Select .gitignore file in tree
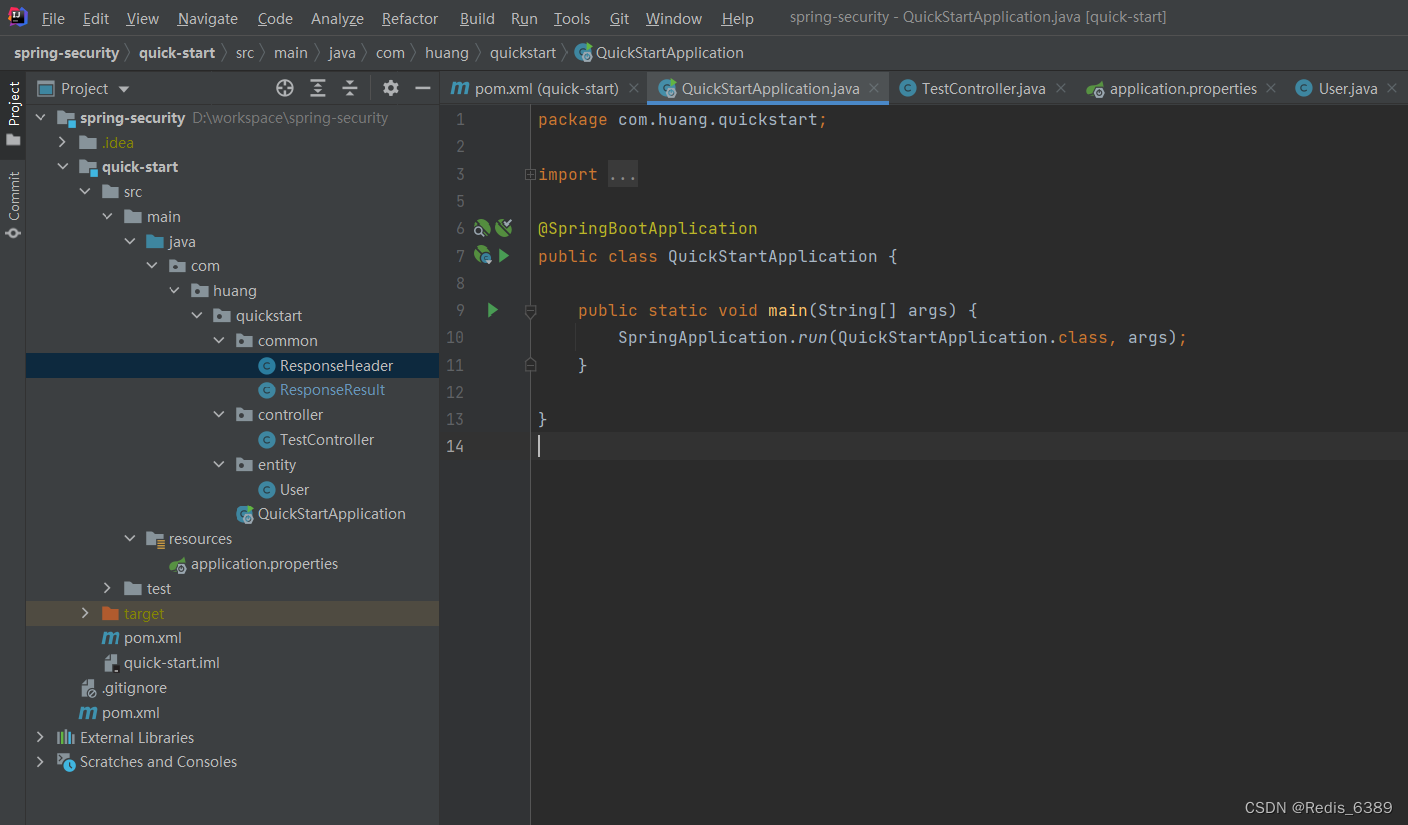 pyautogui.click(x=134, y=688)
